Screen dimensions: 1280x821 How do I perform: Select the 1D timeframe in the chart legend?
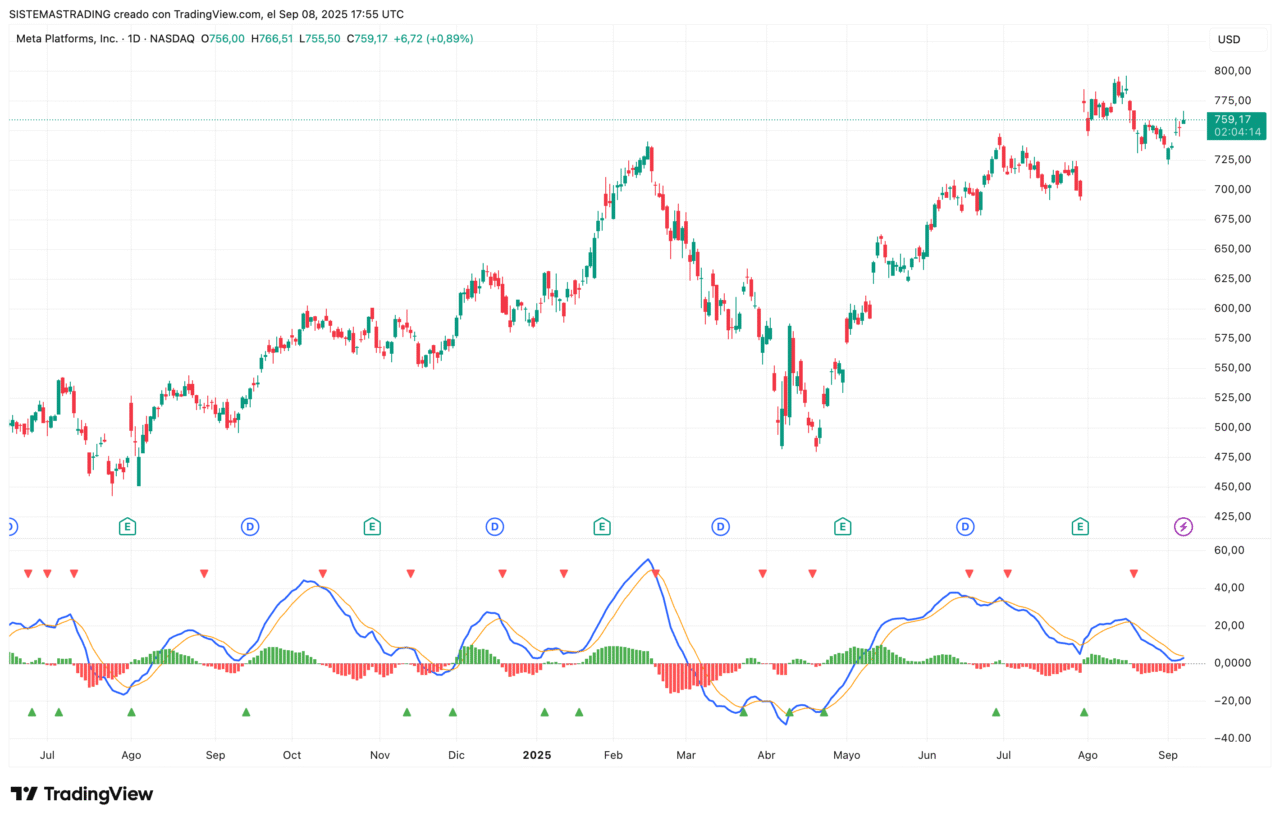[x=135, y=38]
